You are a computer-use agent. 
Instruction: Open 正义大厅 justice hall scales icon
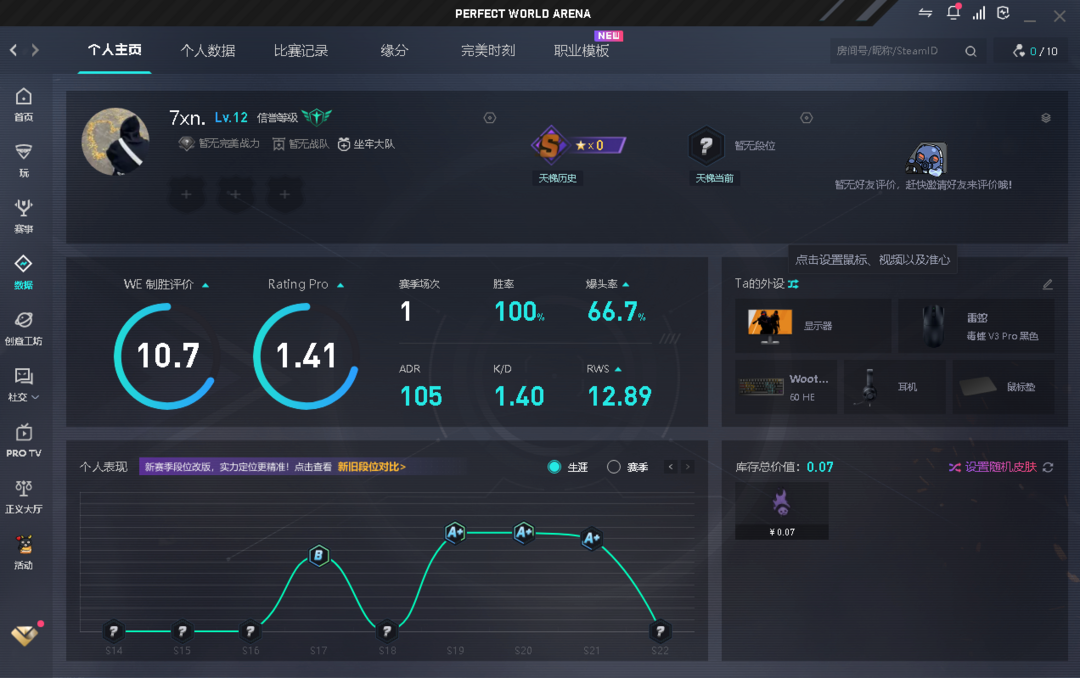coord(23,495)
